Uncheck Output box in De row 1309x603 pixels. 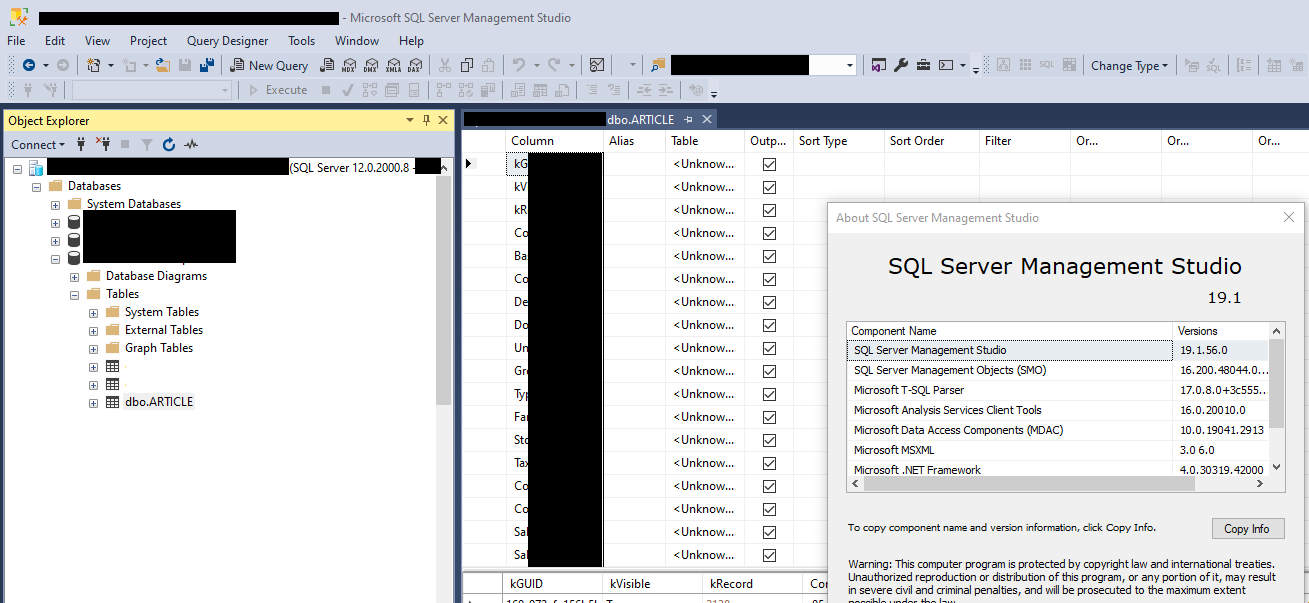(769, 302)
